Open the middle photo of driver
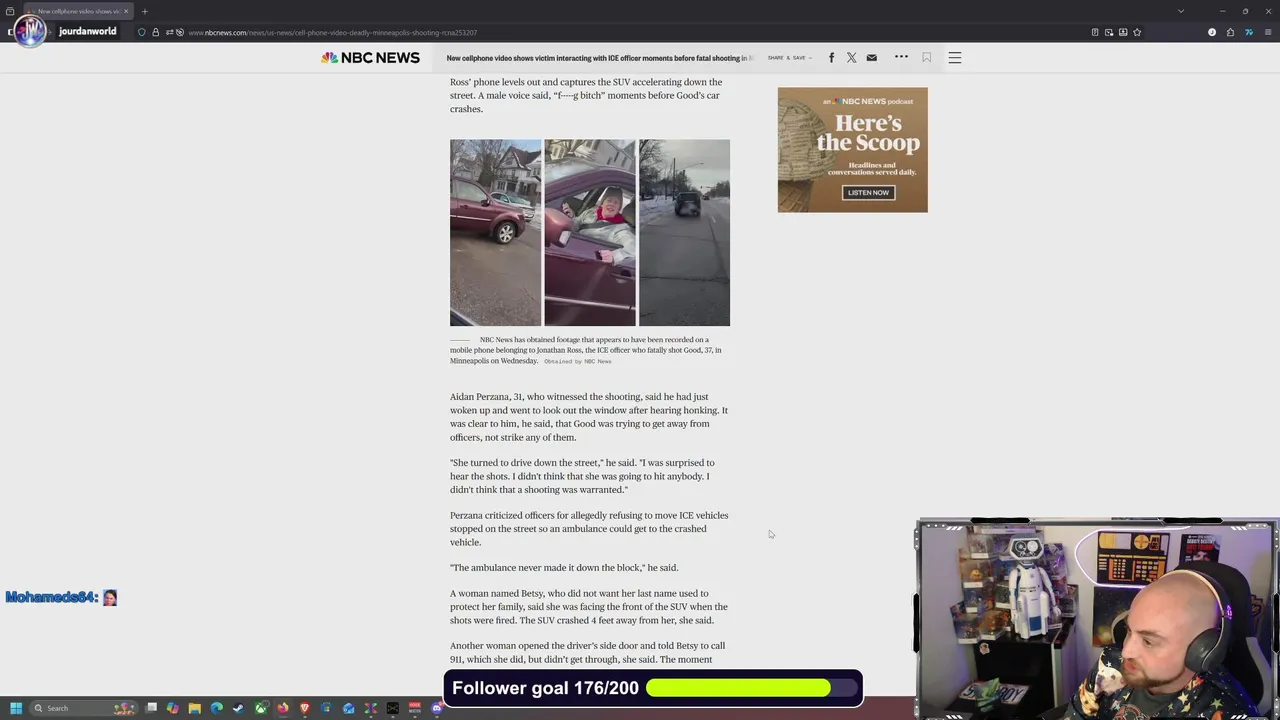The height and width of the screenshot is (720, 1280). [590, 232]
